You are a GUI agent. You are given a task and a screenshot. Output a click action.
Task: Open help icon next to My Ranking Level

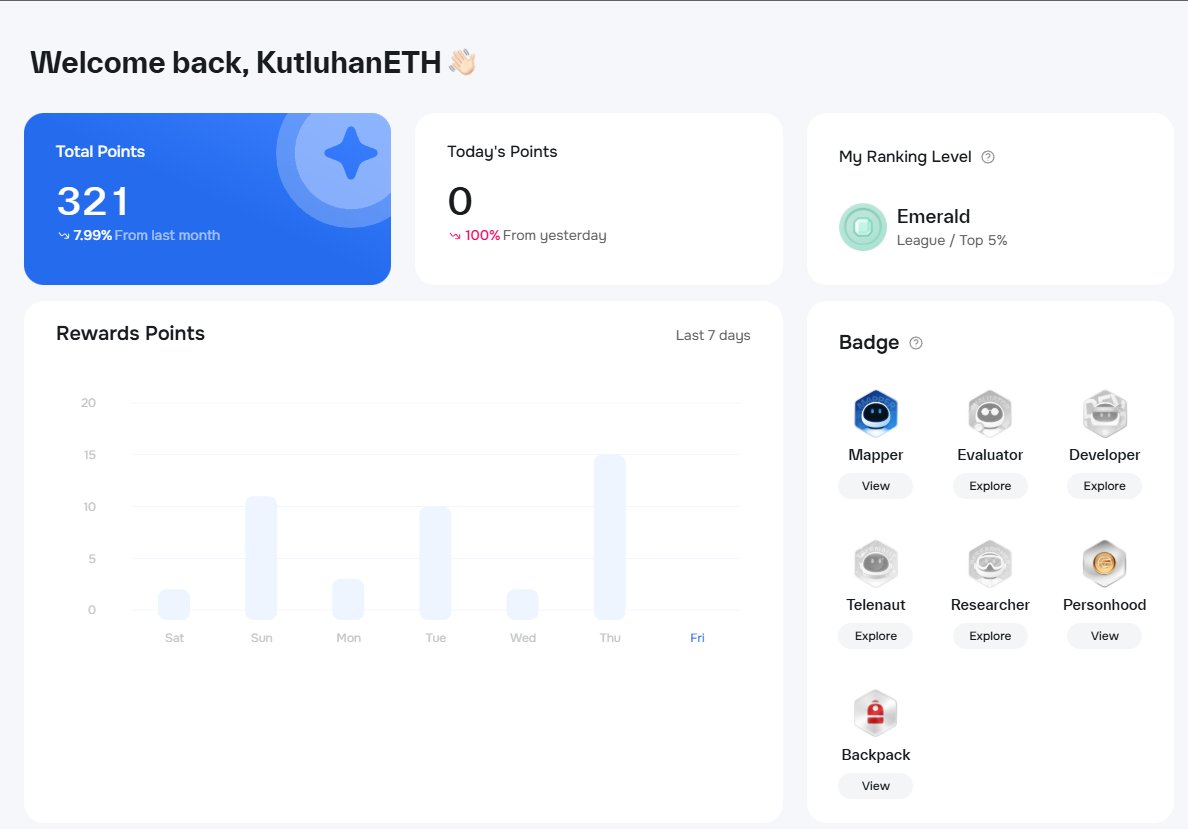pos(988,157)
